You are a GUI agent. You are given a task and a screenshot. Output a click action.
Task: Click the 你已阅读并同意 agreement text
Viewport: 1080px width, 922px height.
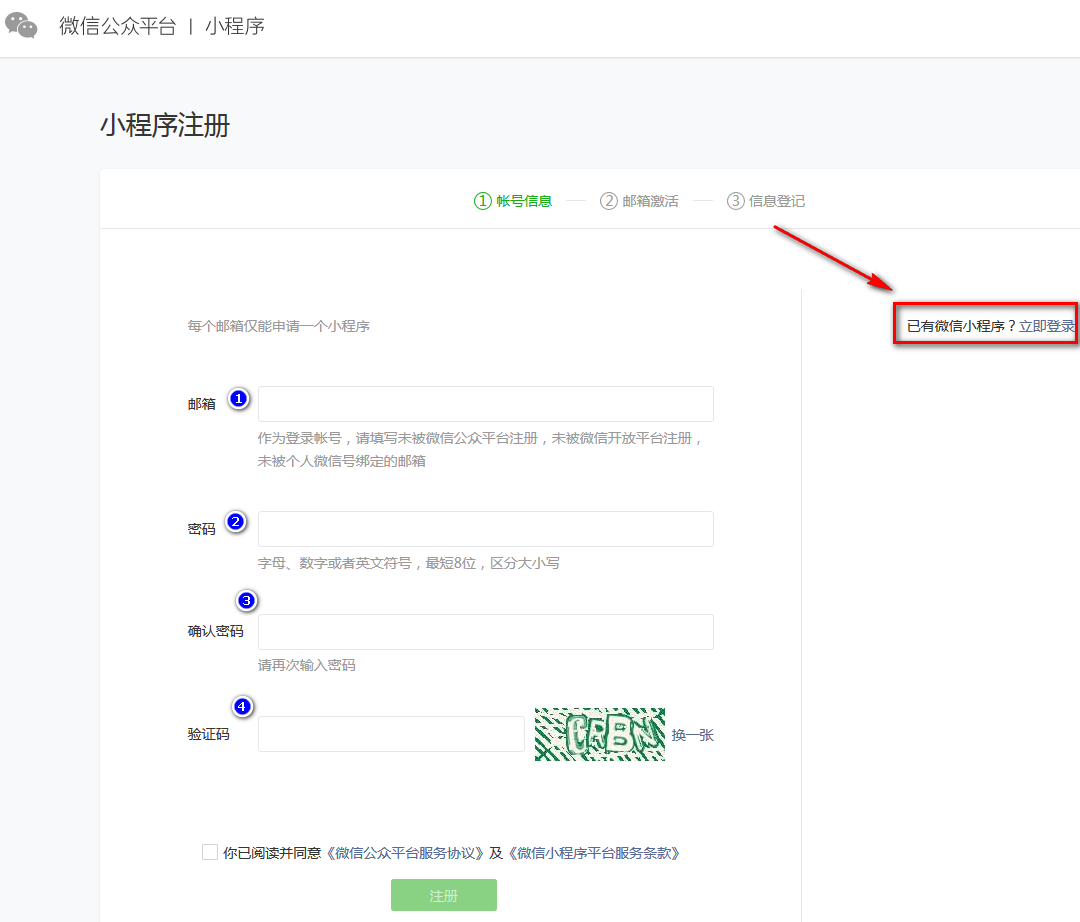click(x=272, y=853)
